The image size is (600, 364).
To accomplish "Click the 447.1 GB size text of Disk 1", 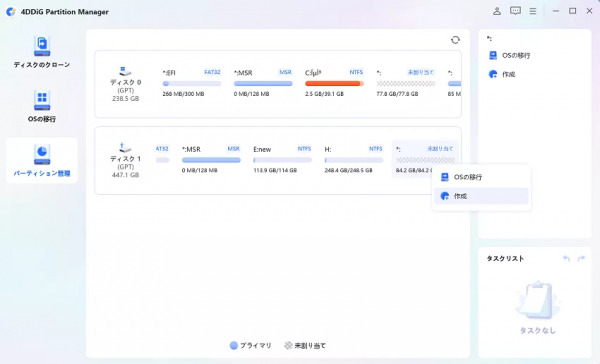I will pos(125,175).
